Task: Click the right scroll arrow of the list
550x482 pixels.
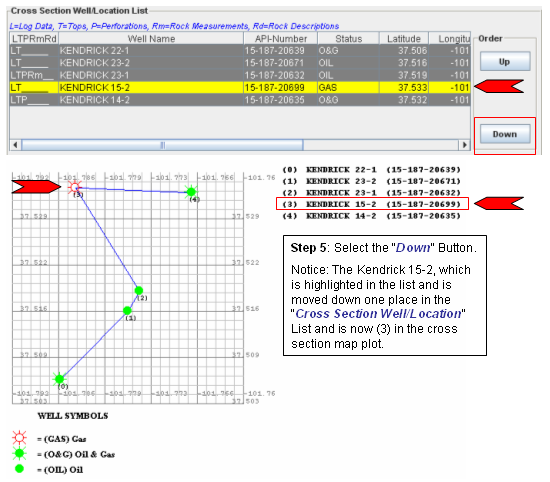Action: pos(465,145)
